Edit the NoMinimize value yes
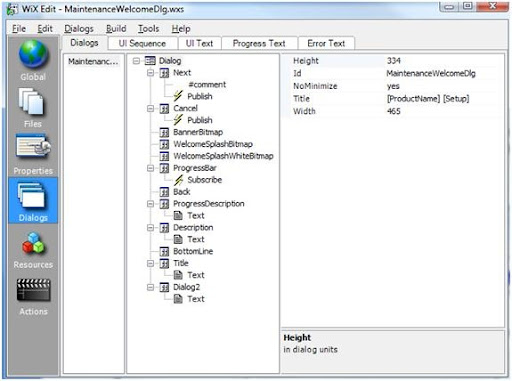Viewport: 512px width, 381px height. (x=444, y=86)
